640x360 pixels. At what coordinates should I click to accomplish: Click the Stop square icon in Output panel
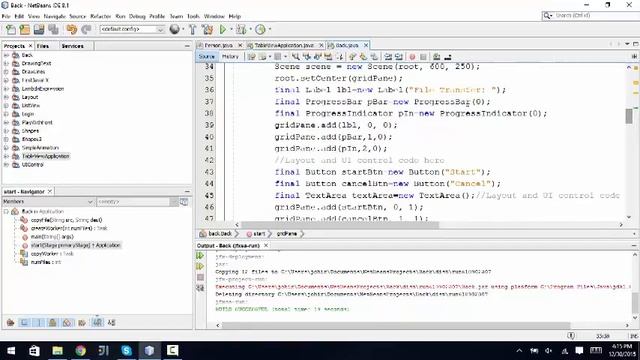point(200,278)
